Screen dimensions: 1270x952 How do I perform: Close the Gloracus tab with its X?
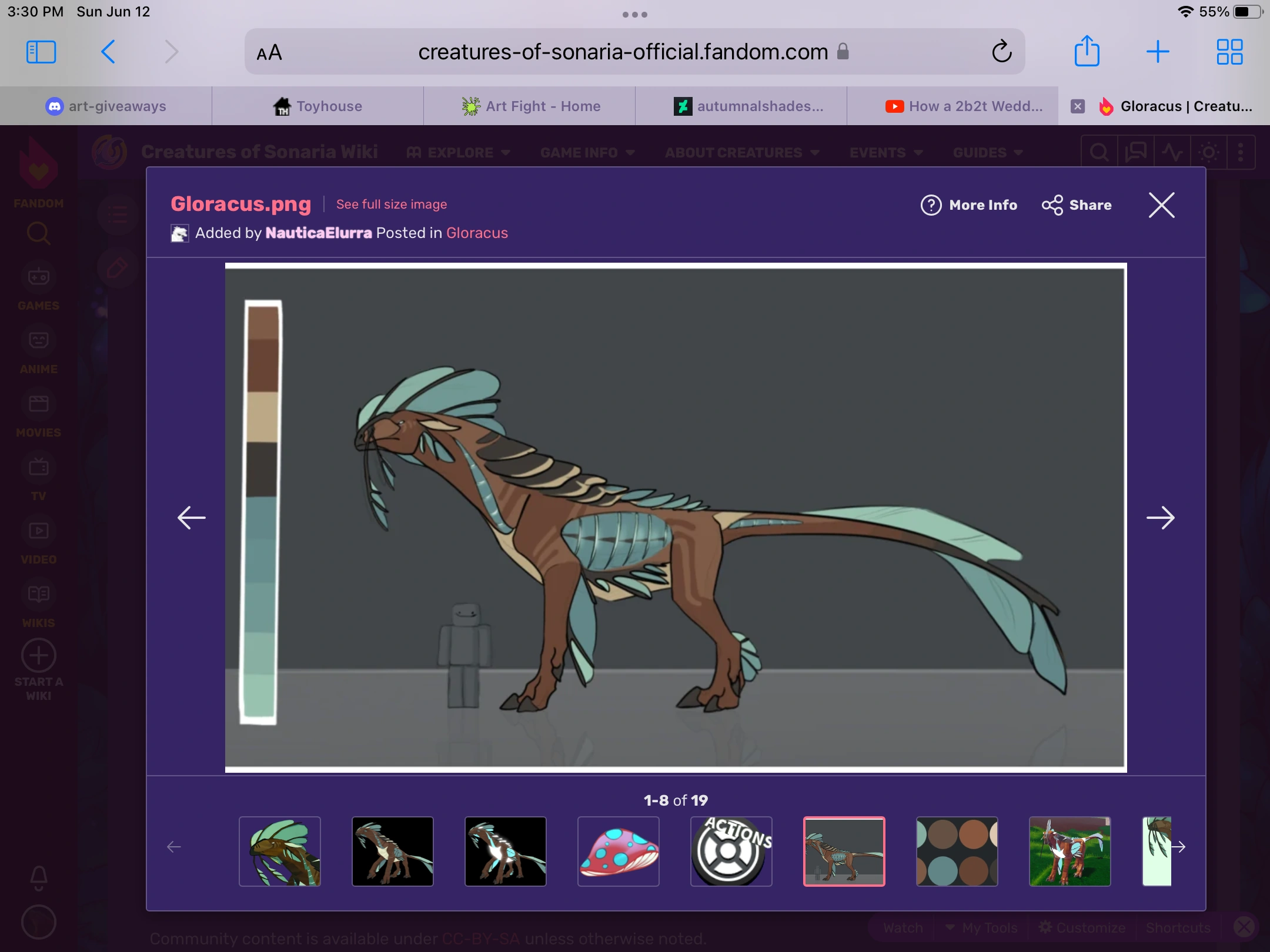1077,106
